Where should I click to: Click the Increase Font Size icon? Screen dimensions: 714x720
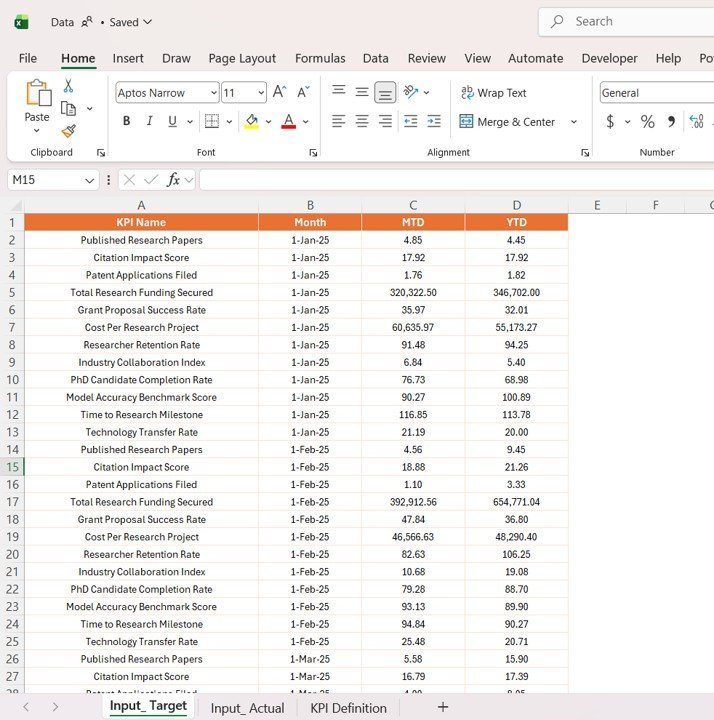pyautogui.click(x=280, y=92)
